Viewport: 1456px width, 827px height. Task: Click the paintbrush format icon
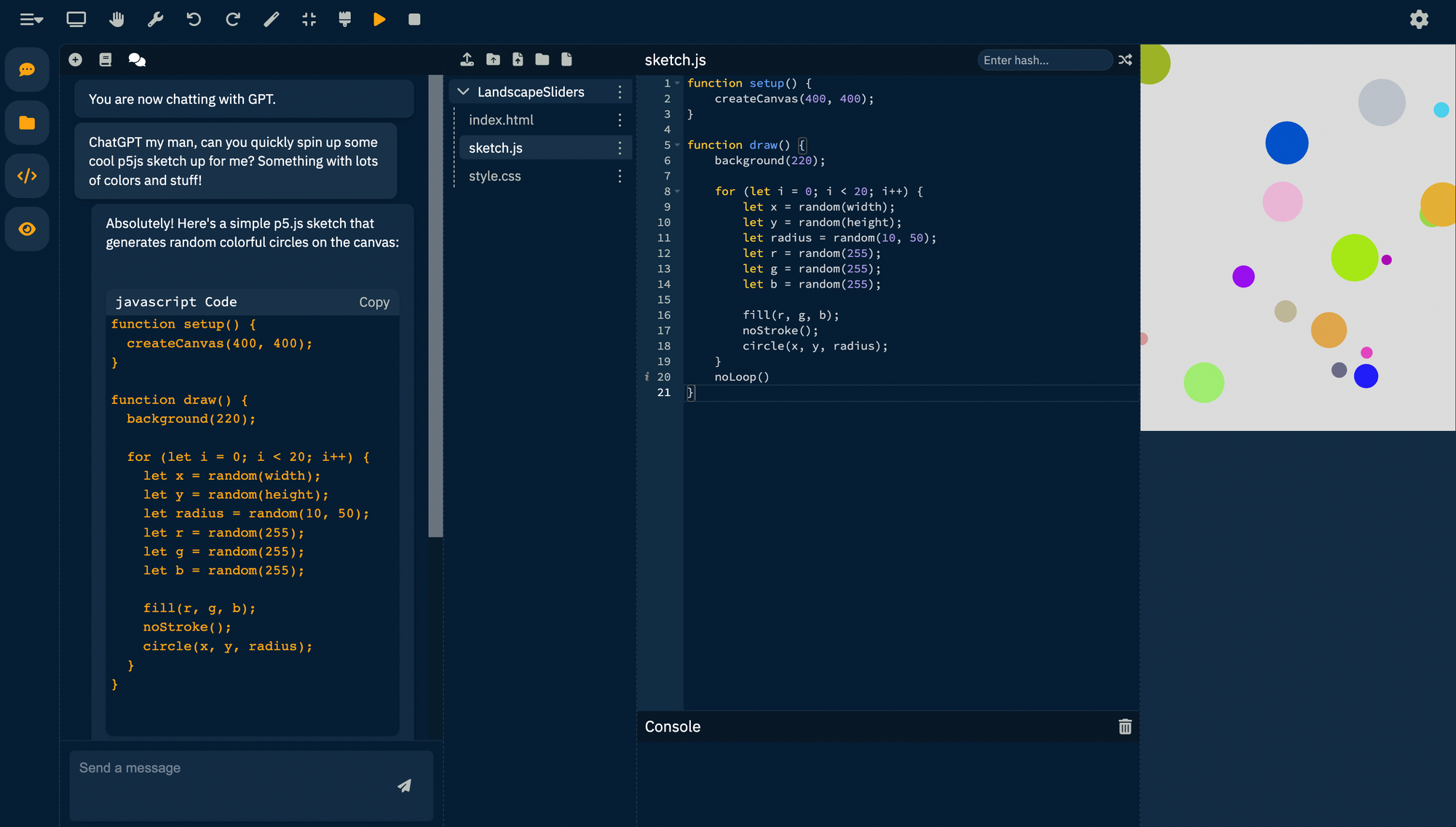point(345,20)
